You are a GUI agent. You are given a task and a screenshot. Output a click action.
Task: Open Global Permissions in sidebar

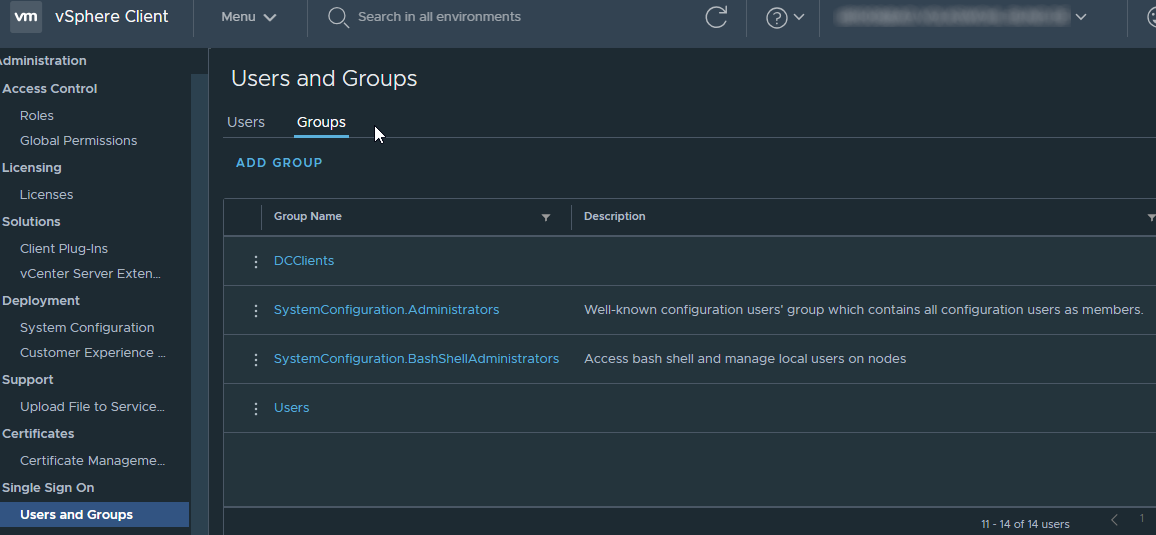(x=78, y=141)
